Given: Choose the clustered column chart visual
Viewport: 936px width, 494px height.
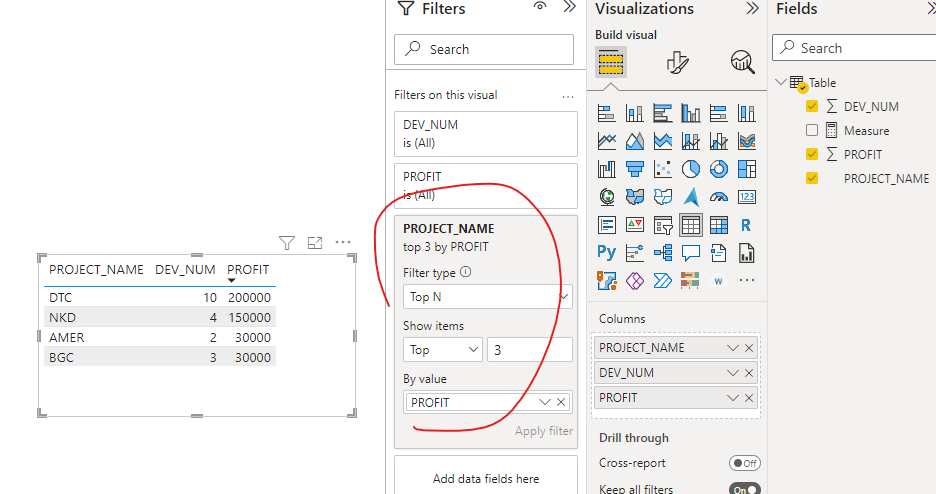Looking at the screenshot, I should 691,113.
